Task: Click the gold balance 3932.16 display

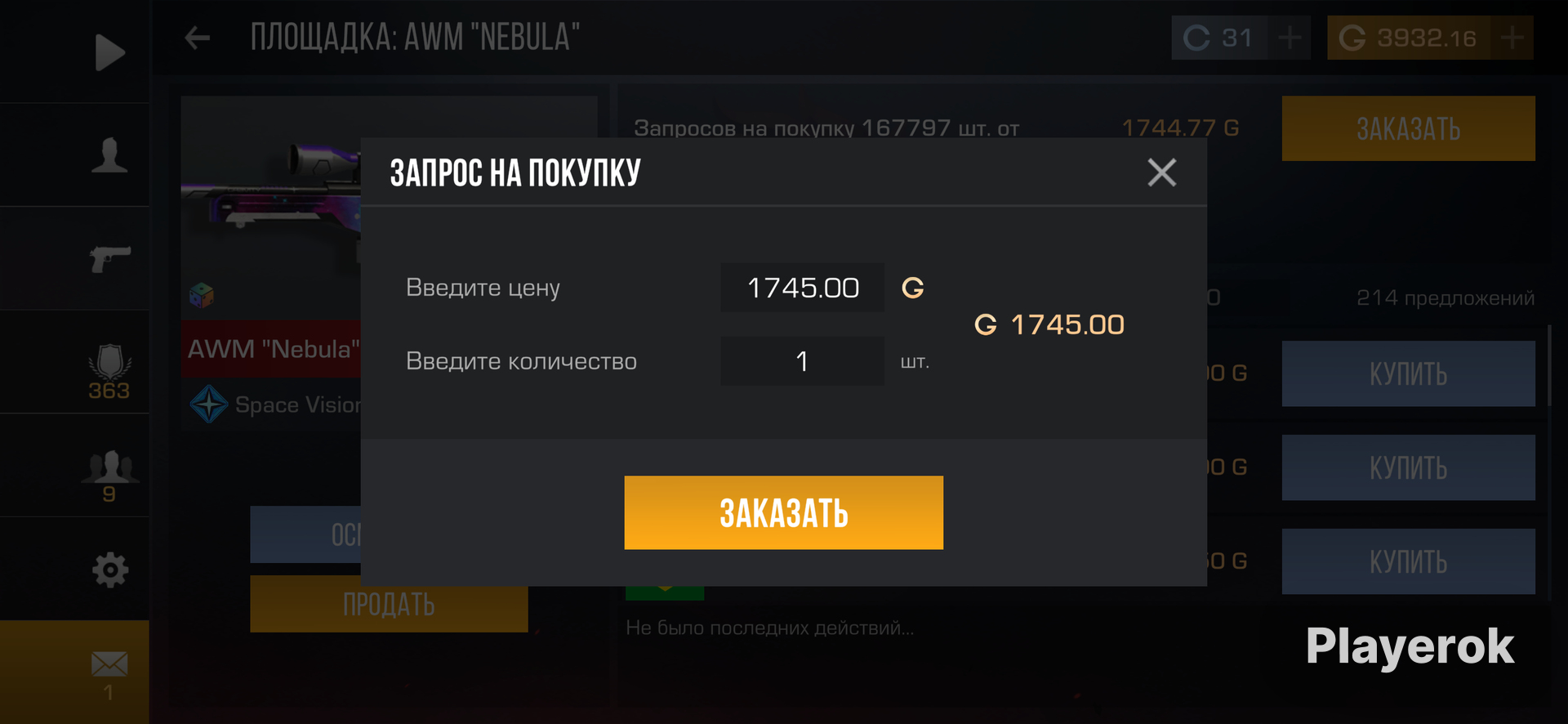Action: click(1410, 38)
